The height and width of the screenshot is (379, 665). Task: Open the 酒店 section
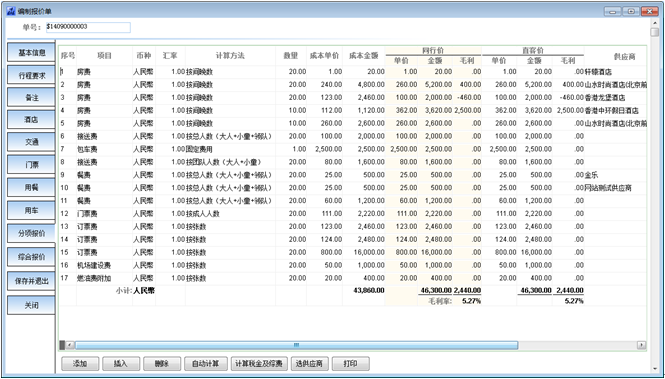click(x=31, y=120)
